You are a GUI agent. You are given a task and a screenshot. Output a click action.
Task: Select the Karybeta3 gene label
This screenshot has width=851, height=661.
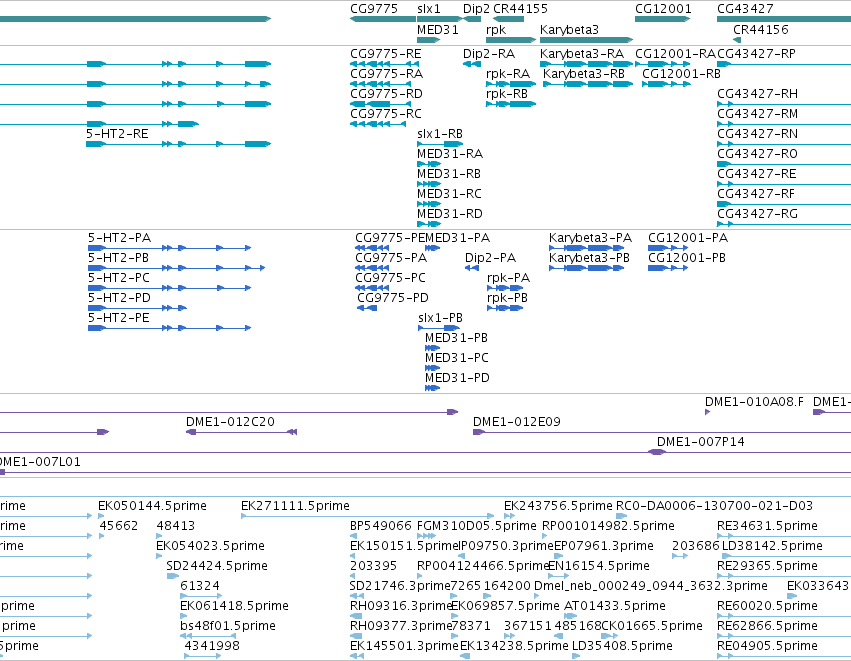click(x=569, y=30)
